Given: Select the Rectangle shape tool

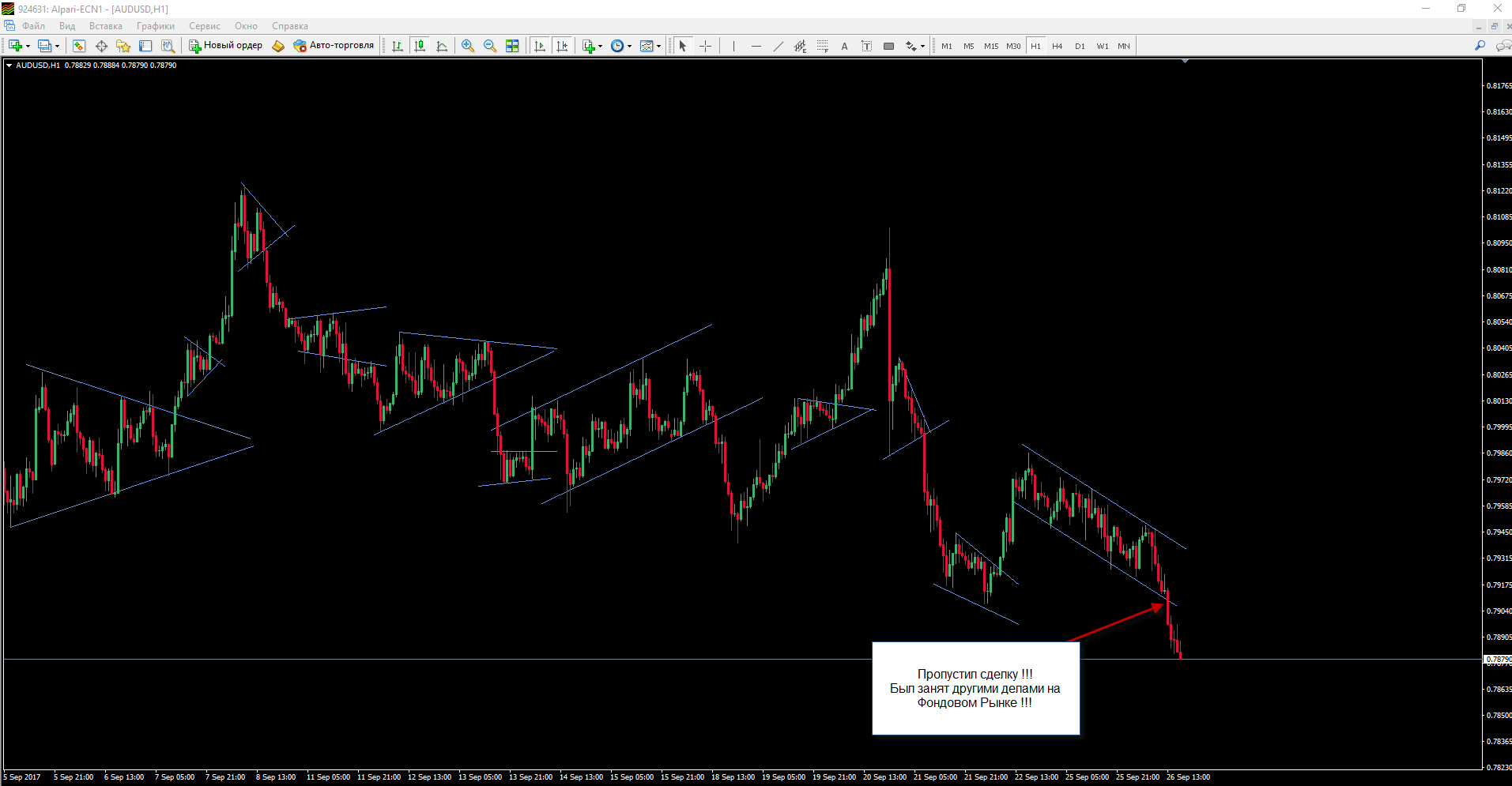Looking at the screenshot, I should tap(888, 46).
